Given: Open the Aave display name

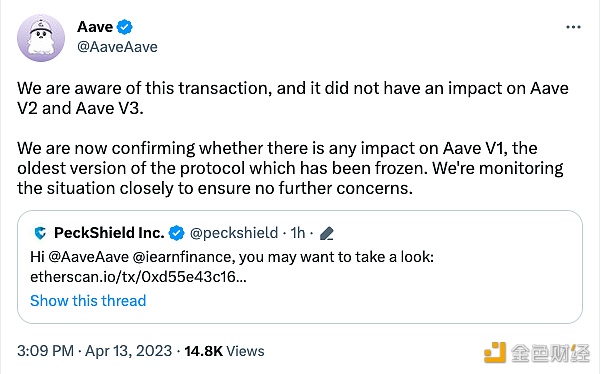Looking at the screenshot, I should coord(95,27).
